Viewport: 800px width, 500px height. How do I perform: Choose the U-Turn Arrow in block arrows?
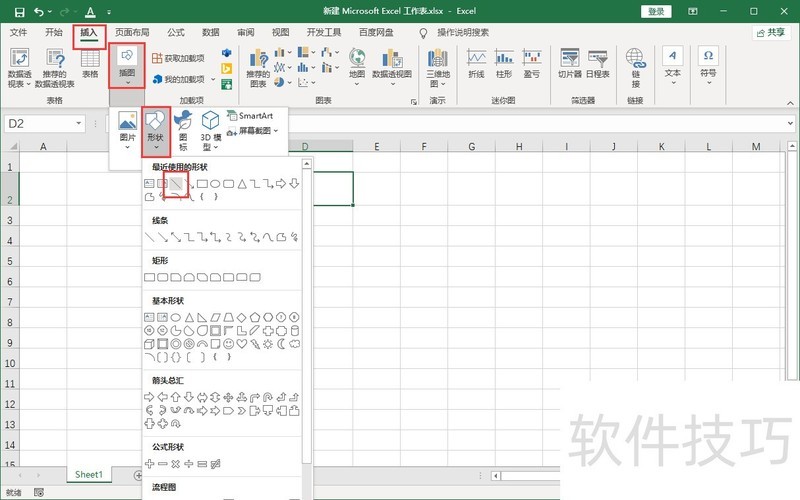tap(268, 397)
